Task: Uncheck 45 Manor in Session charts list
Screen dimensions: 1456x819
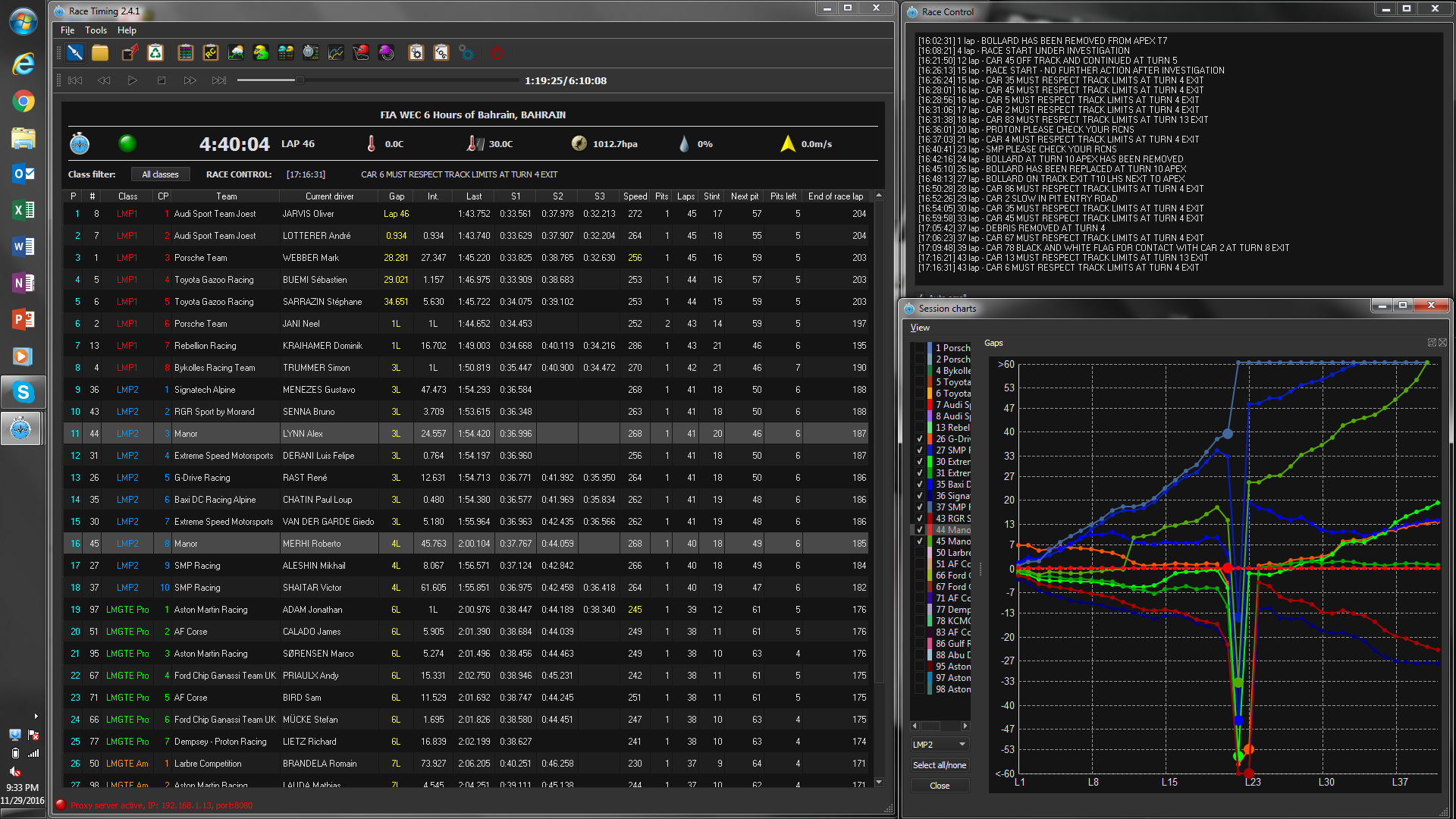Action: point(920,541)
